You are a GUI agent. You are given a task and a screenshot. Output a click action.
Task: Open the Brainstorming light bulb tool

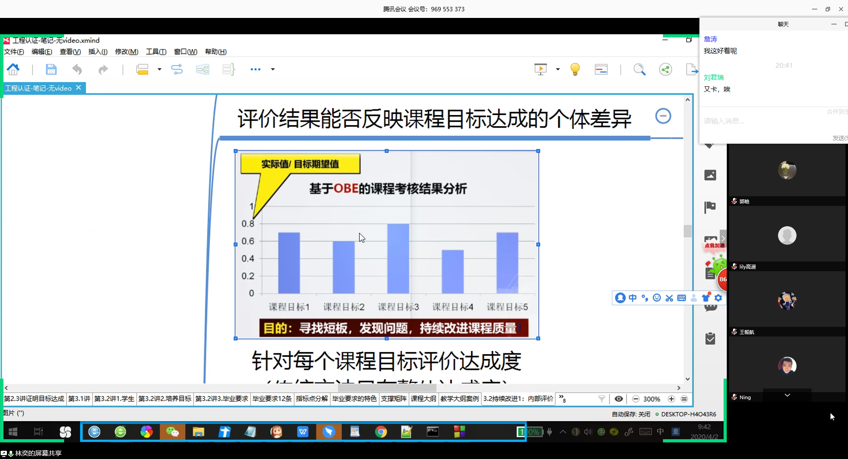(x=575, y=70)
